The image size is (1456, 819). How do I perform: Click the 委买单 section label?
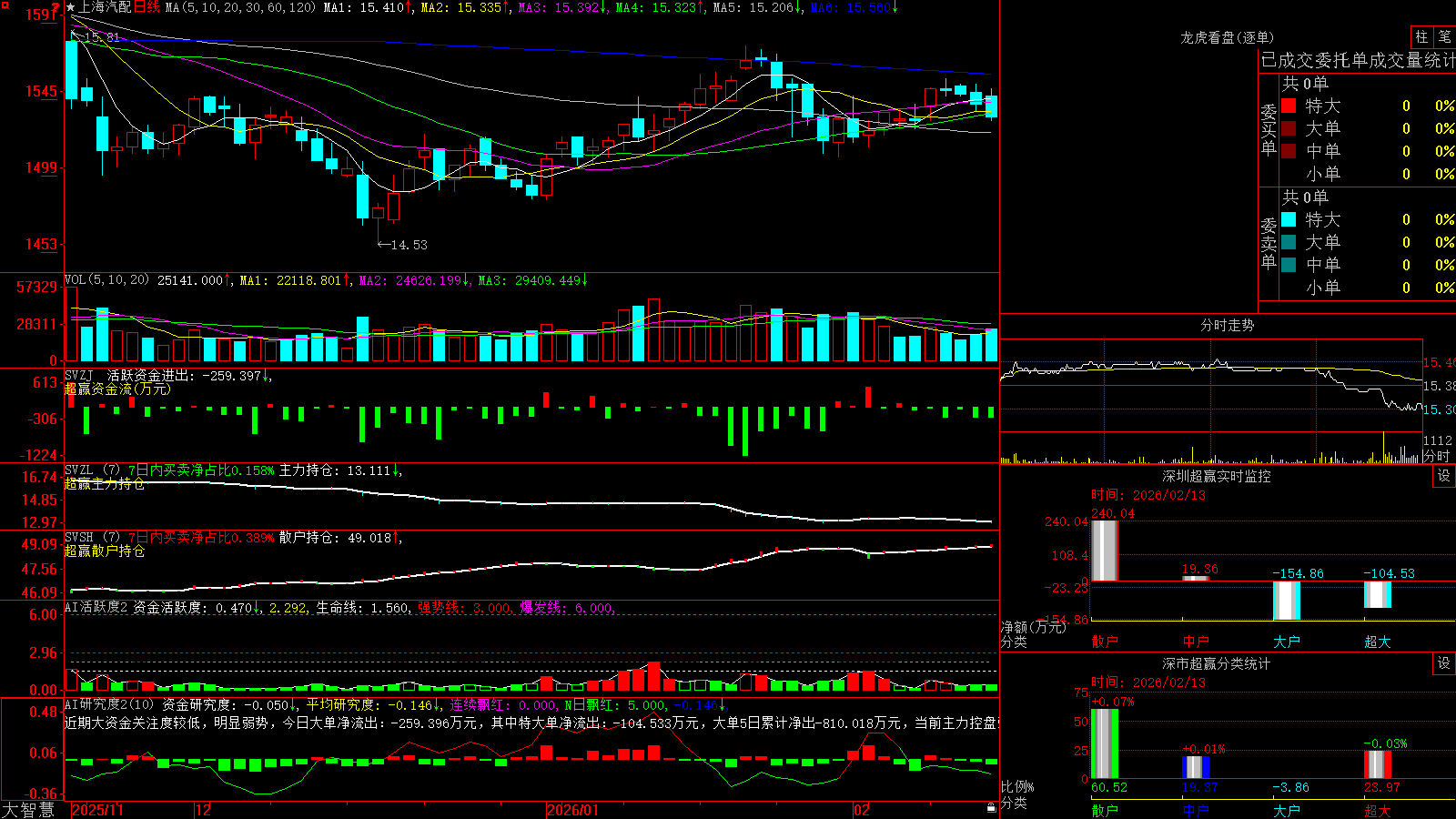[1269, 130]
